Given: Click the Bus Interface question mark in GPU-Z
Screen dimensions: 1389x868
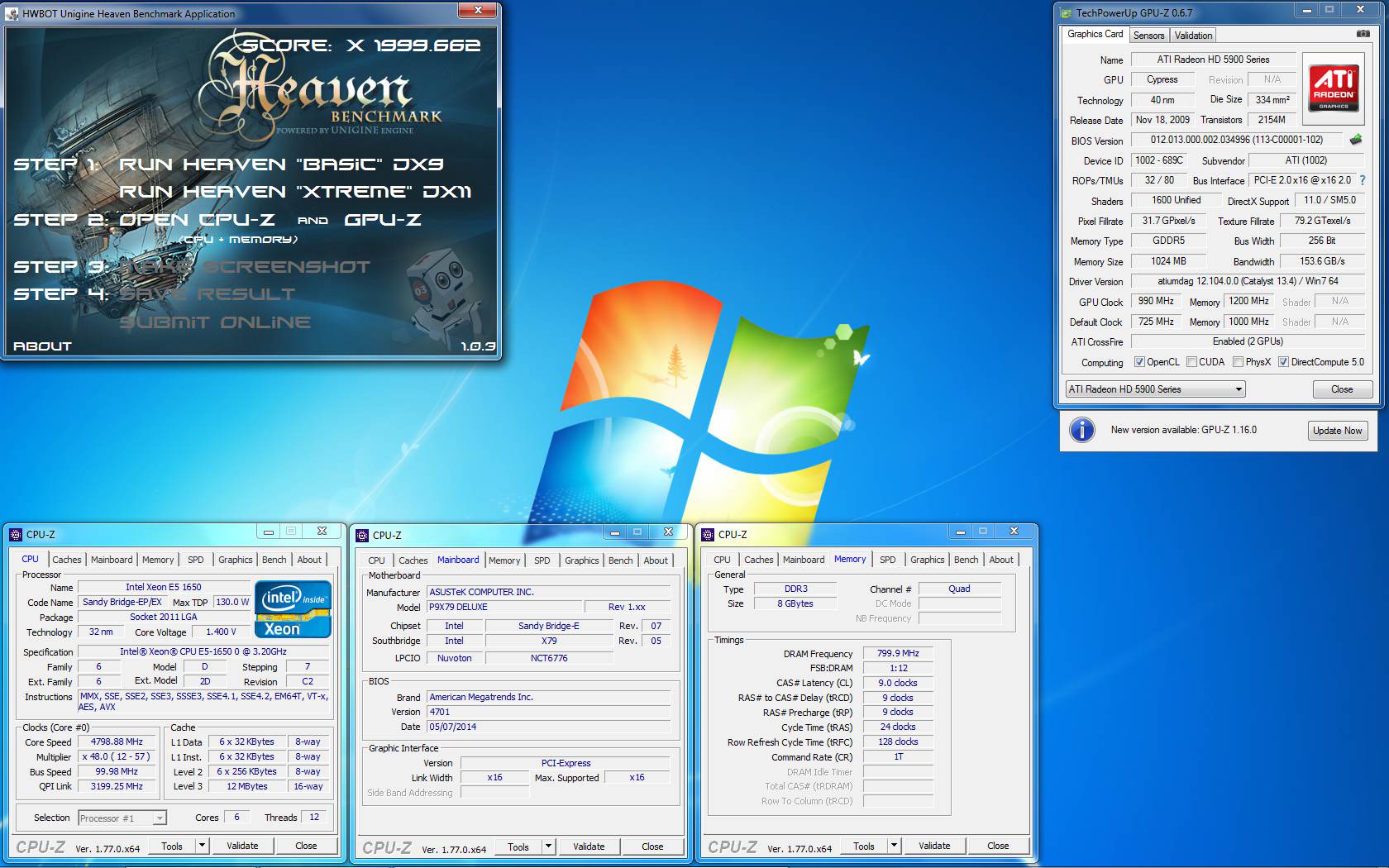Looking at the screenshot, I should (x=1363, y=180).
